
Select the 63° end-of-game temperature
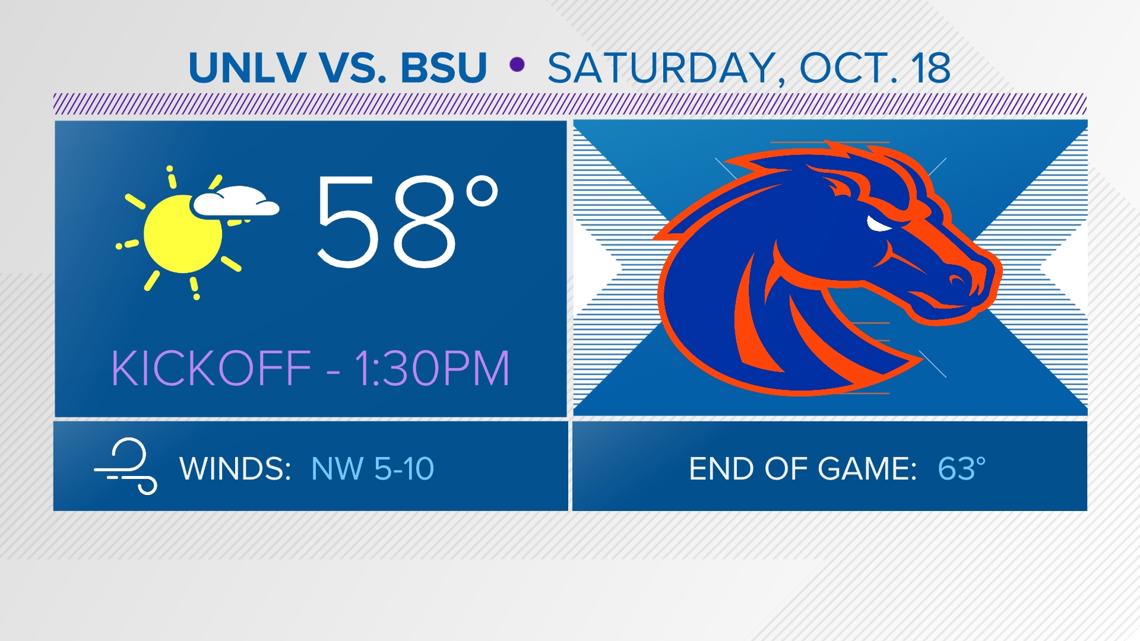[x=961, y=468]
